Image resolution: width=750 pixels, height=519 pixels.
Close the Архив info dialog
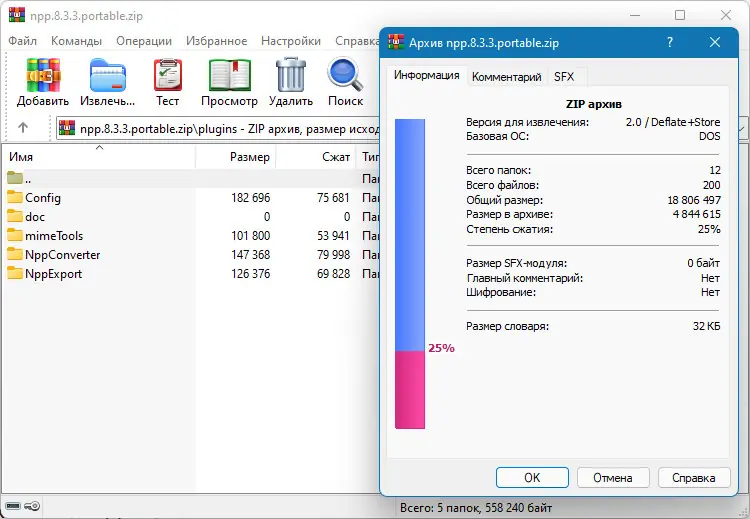[x=715, y=42]
